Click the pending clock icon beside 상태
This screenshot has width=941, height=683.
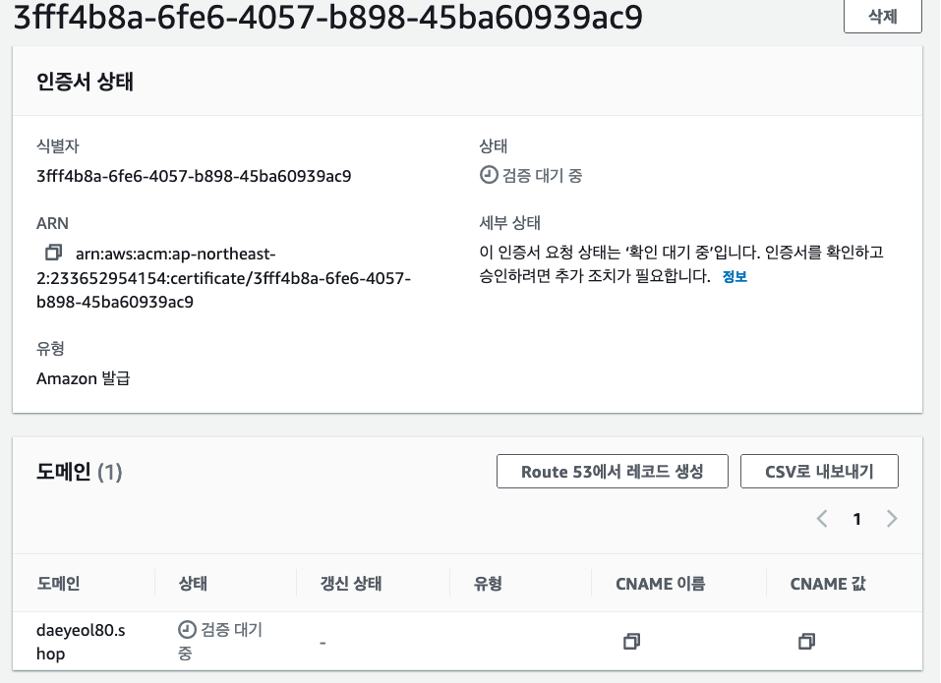(488, 176)
